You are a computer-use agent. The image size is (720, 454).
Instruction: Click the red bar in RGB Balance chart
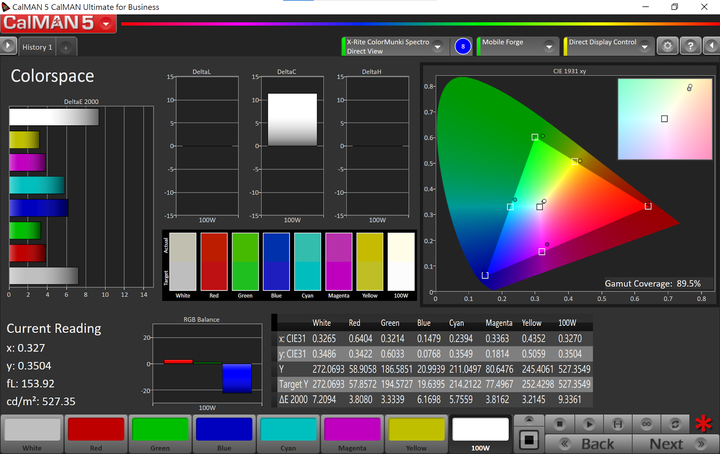178,362
